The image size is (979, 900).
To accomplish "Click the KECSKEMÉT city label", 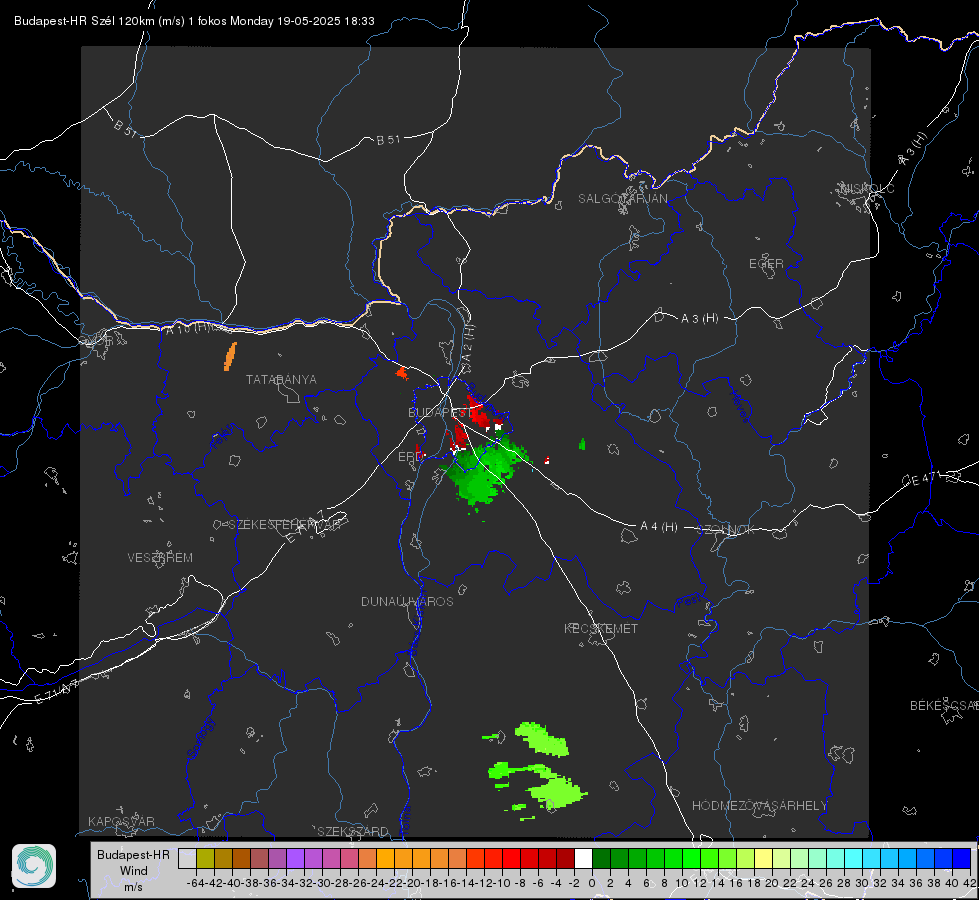I will pos(601,628).
